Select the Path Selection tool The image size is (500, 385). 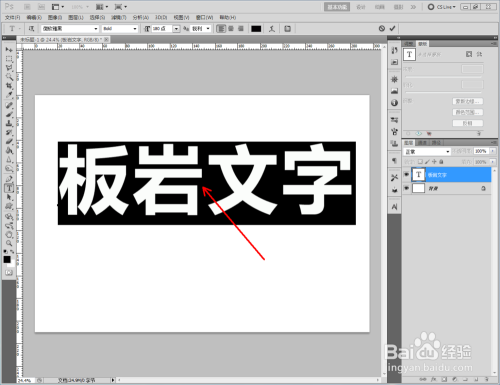click(9, 197)
